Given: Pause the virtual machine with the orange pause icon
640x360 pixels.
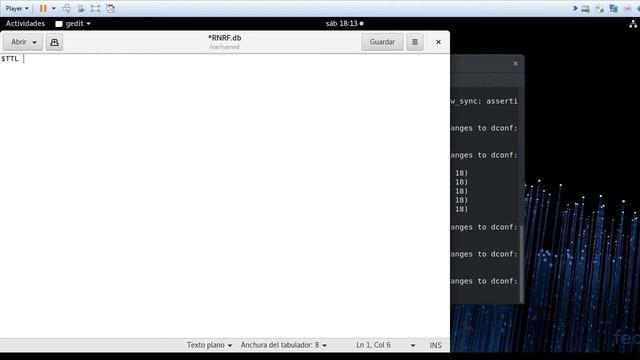Looking at the screenshot, I should [43, 8].
